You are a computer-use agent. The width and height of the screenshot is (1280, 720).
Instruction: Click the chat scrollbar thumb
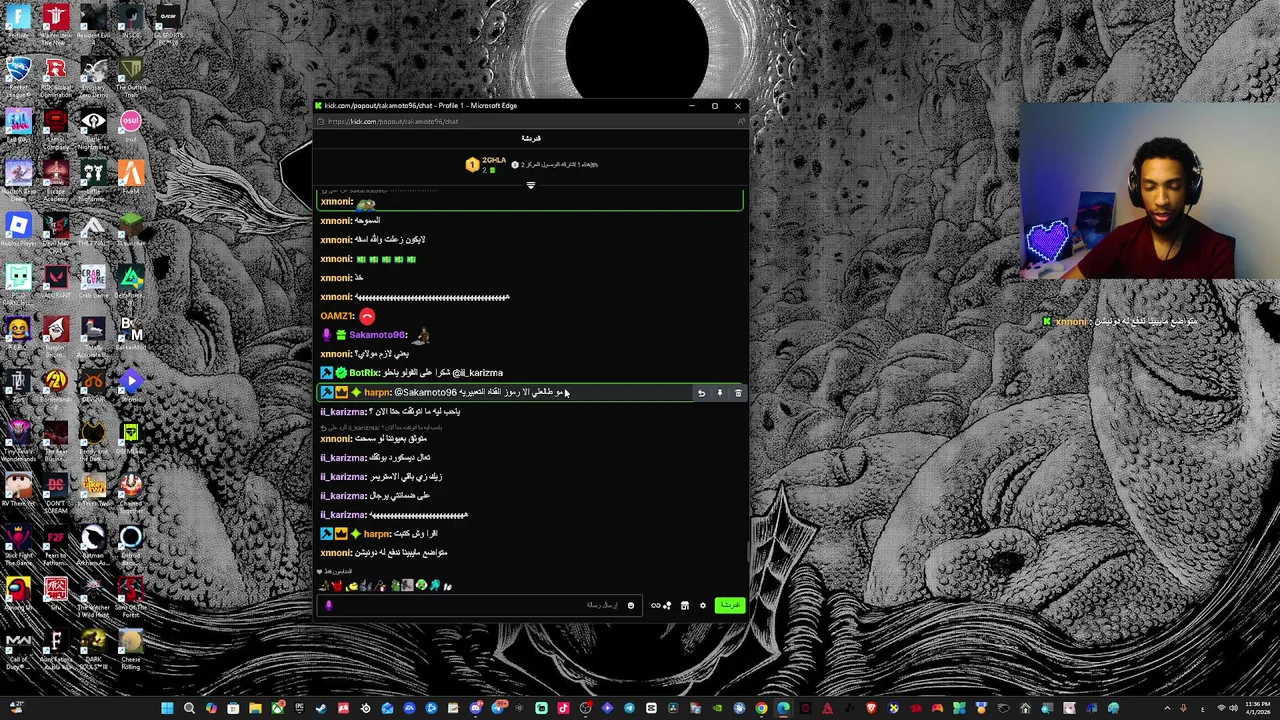tap(747, 553)
